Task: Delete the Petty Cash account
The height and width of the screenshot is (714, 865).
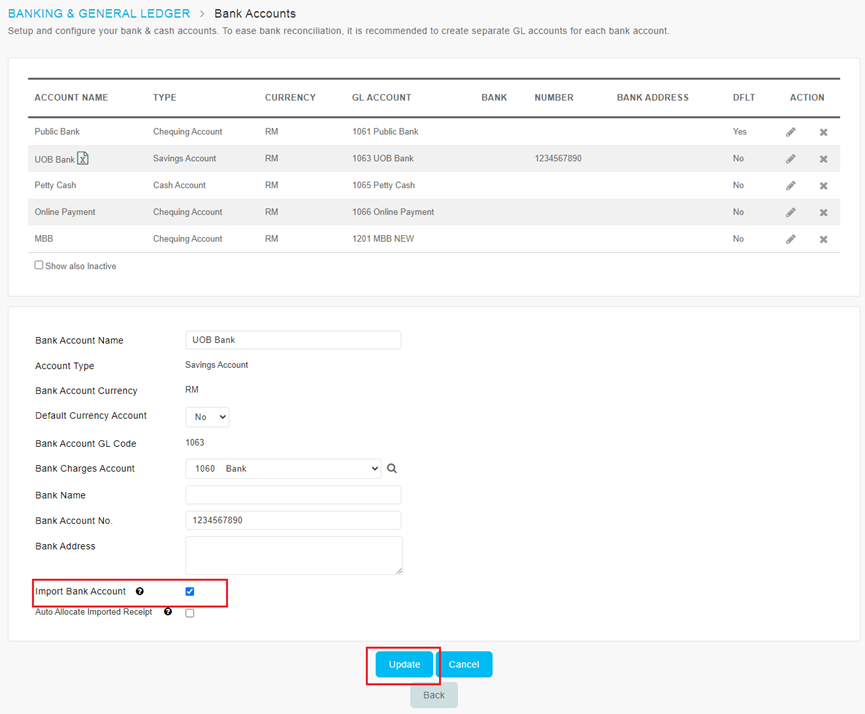Action: 823,186
